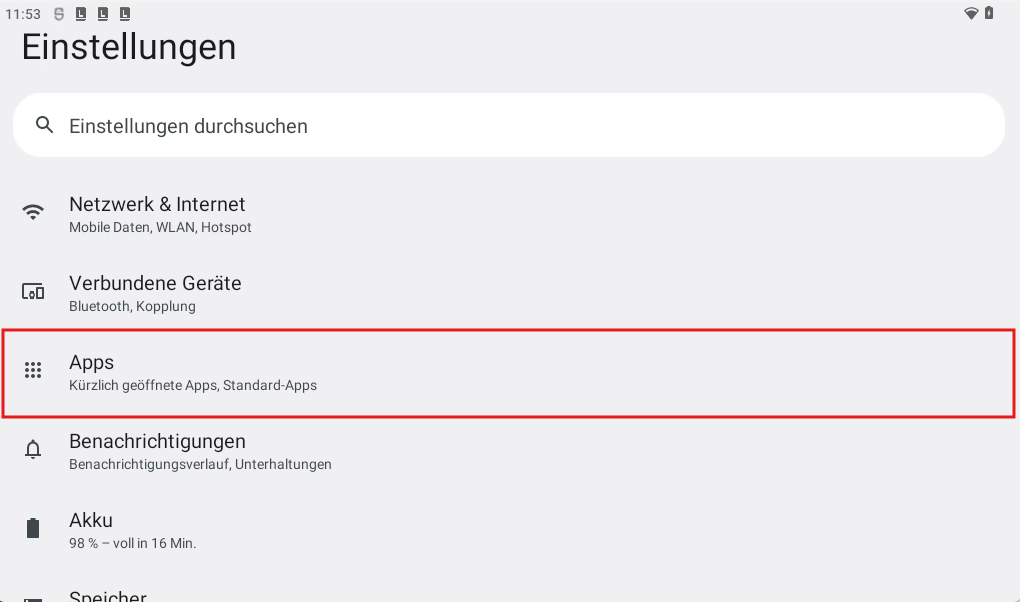
Task: Open the partially visible Speicher entry
Action: point(107,596)
